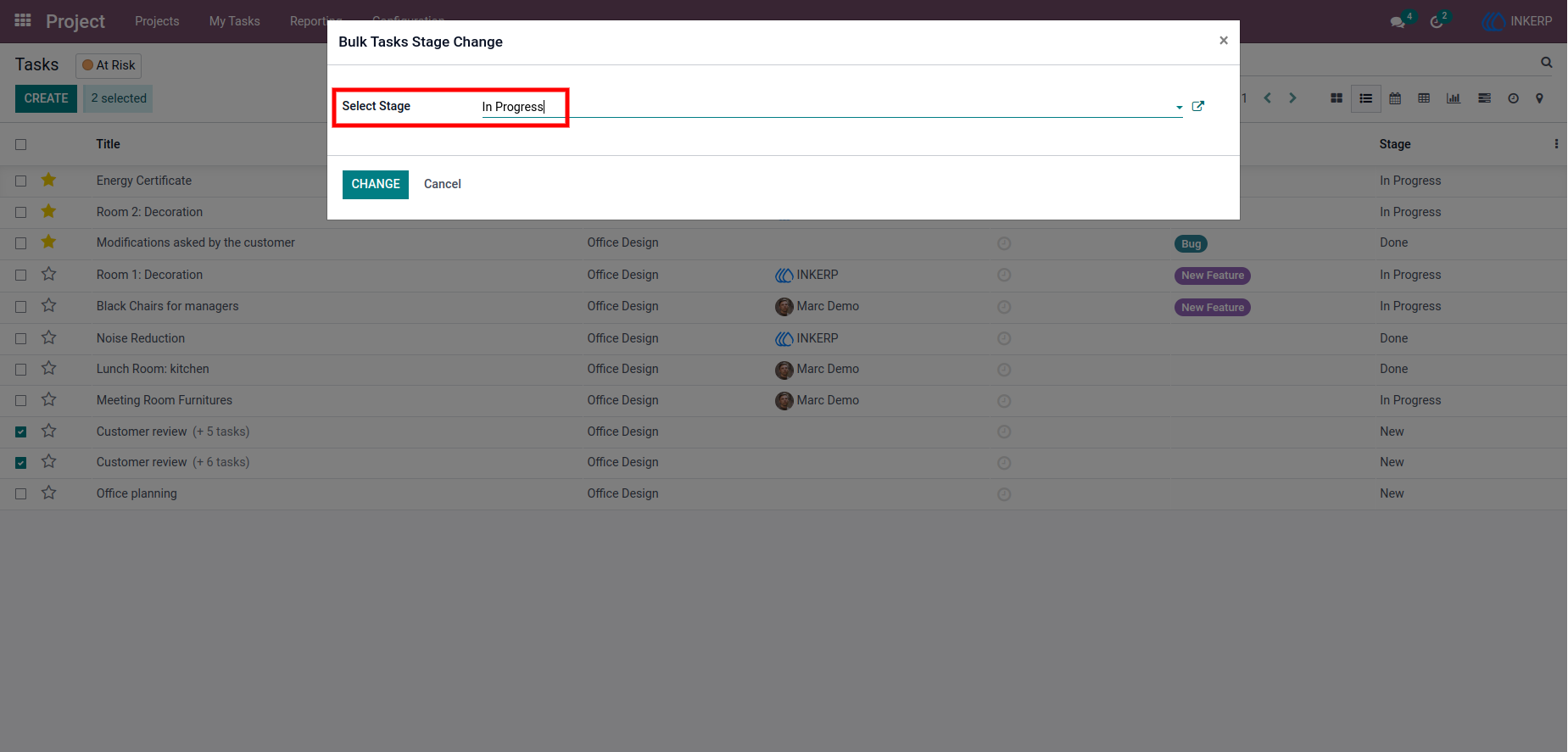The image size is (1568, 752).
Task: Switch to Gantt view
Action: pyautogui.click(x=1484, y=98)
